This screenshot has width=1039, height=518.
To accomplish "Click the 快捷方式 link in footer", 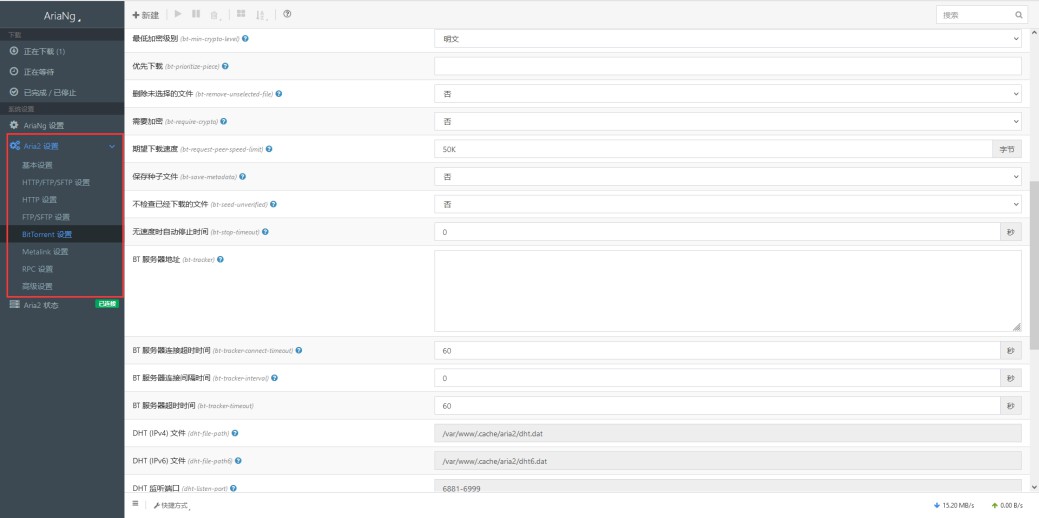I will click(x=171, y=506).
